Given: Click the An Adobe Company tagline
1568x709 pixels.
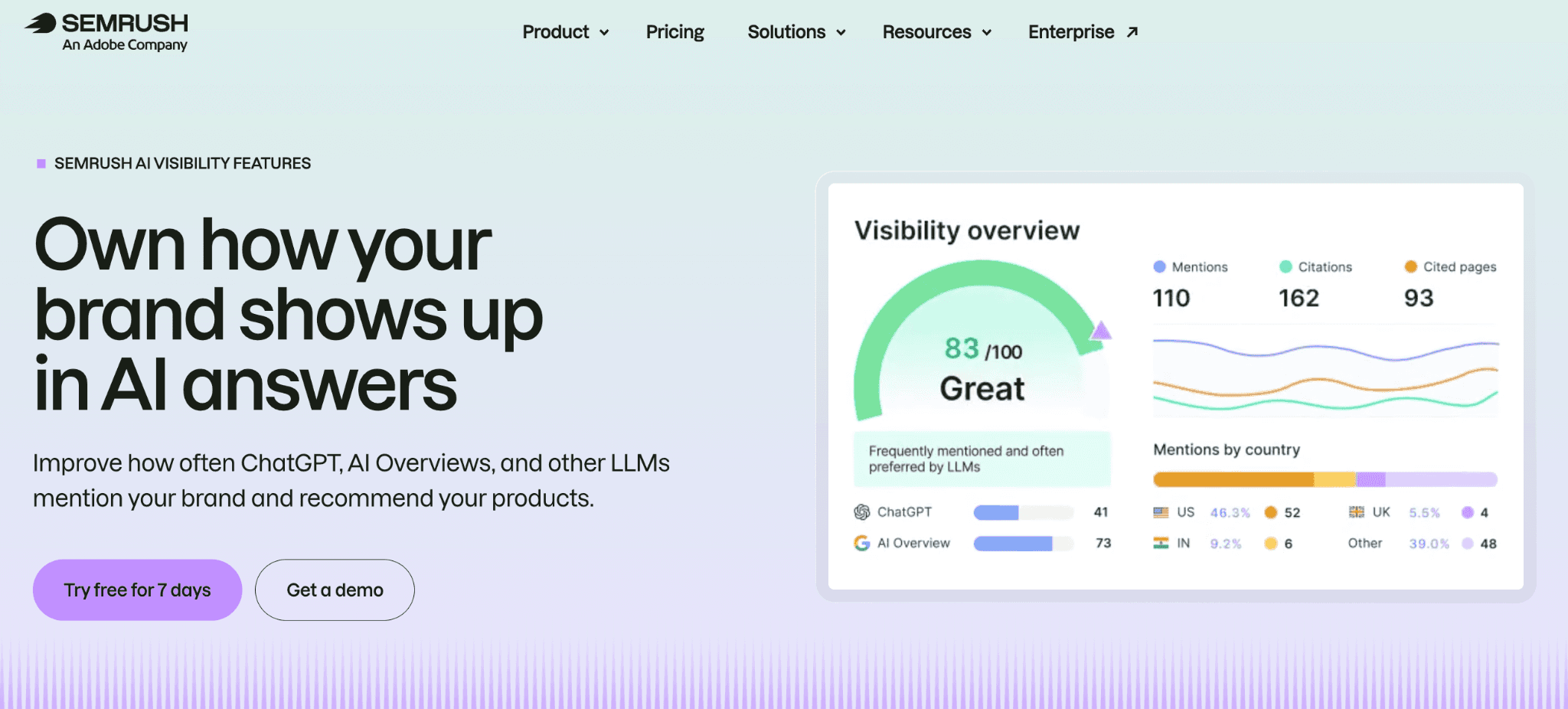Looking at the screenshot, I should point(125,44).
